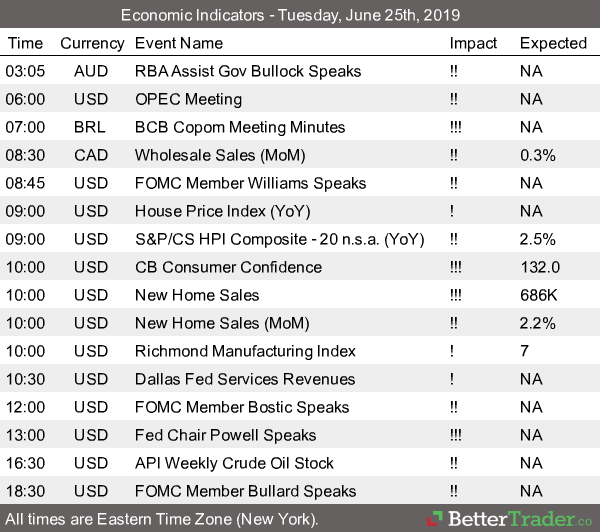
Task: Open Fed Chair Powell Speaks event
Action: coord(225,435)
